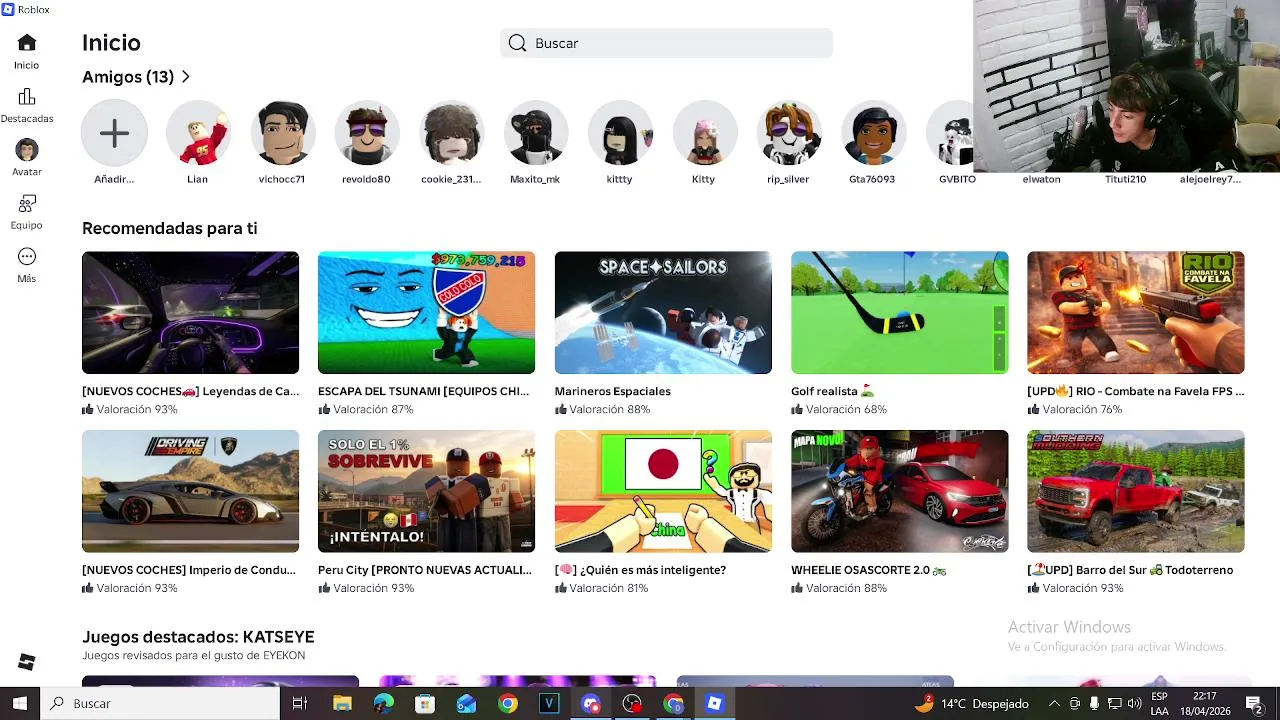Image resolution: width=1280 pixels, height=720 pixels.
Task: Click 'Valoración 87%' under ESCAPA DEL TSUNAMI
Action: pyautogui.click(x=366, y=409)
